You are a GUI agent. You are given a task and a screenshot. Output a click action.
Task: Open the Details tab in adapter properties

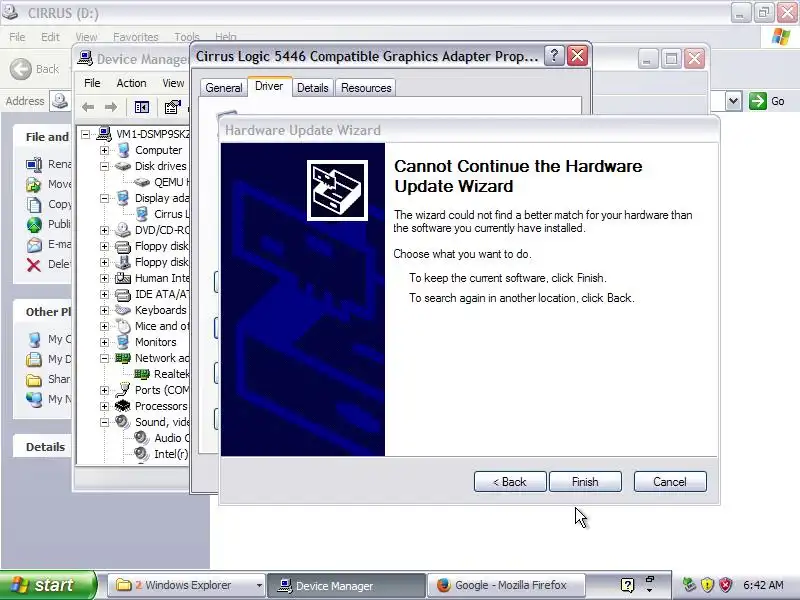click(312, 88)
